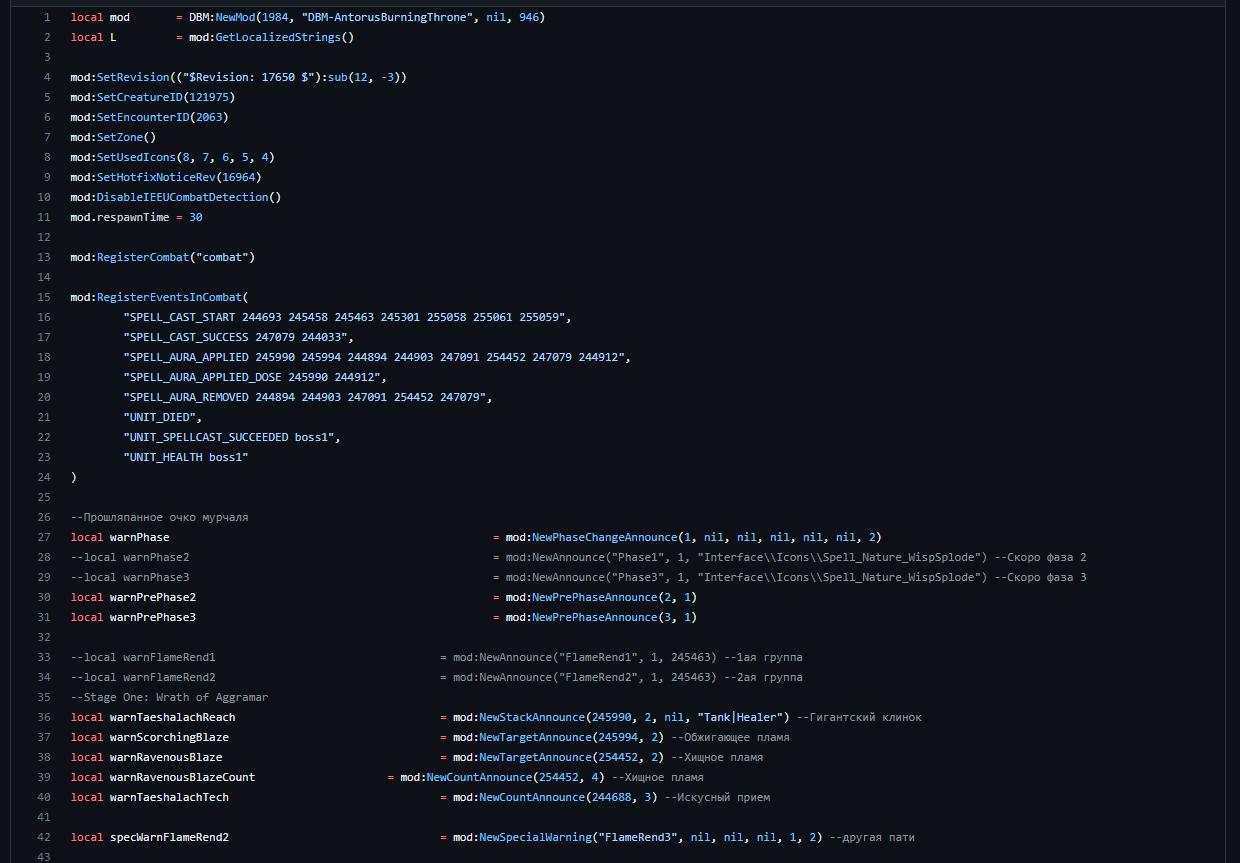Click the NewPhaseChangeAnnounce method name

tap(604, 537)
